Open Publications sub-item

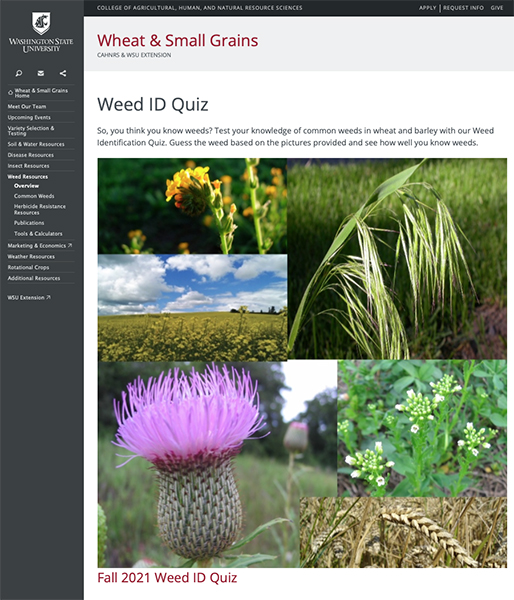click(29, 223)
